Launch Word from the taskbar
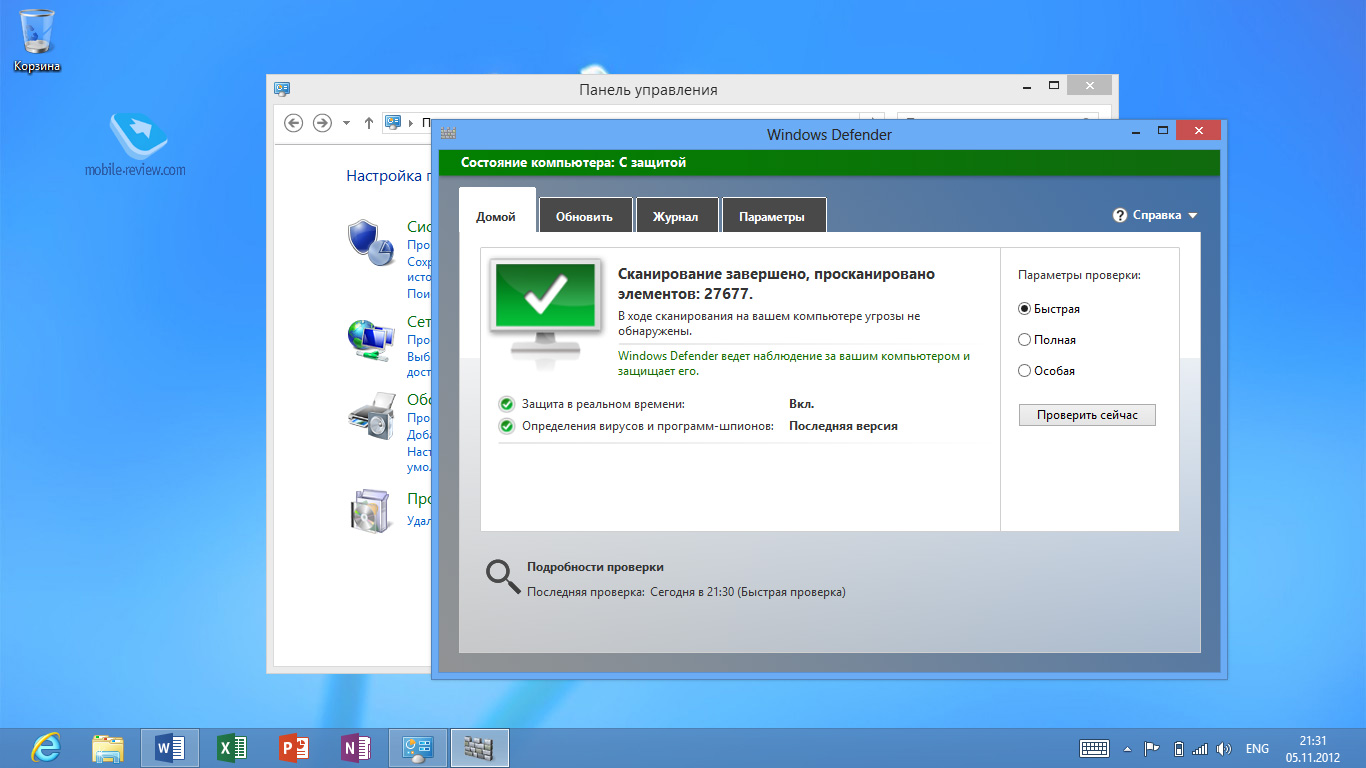The width and height of the screenshot is (1366, 768). pos(170,748)
